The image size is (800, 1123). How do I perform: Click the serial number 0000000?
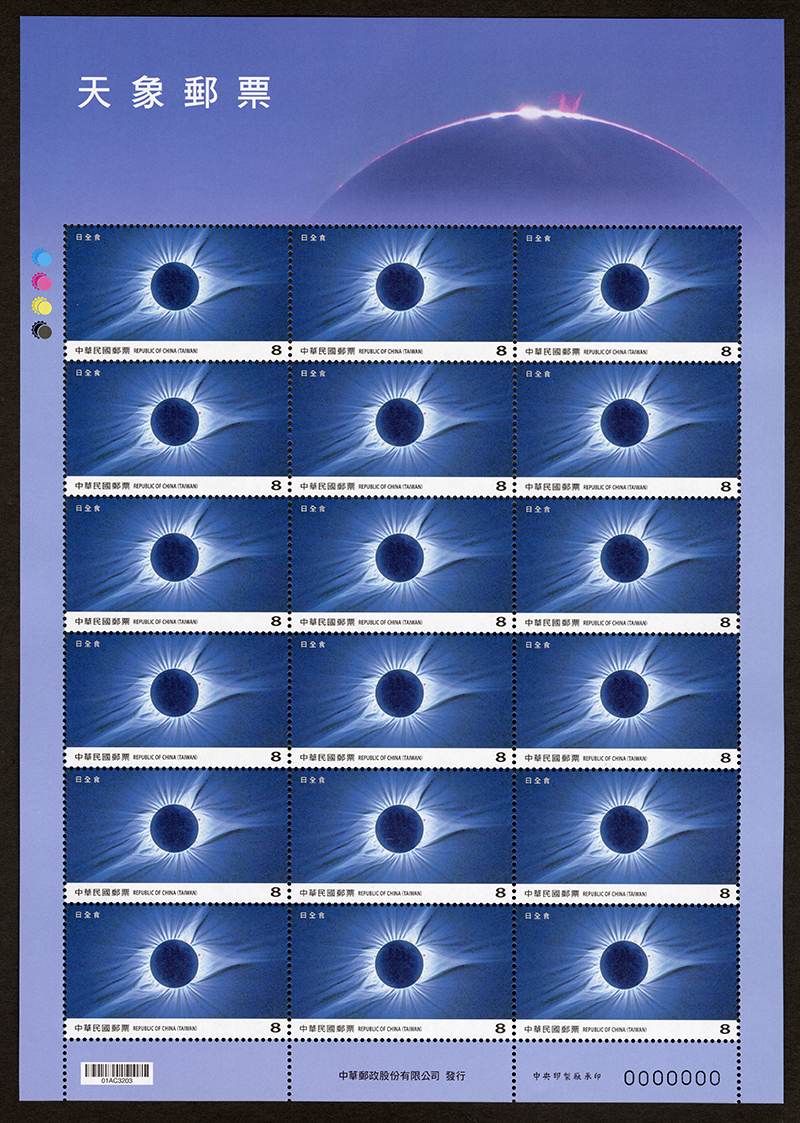(672, 1077)
